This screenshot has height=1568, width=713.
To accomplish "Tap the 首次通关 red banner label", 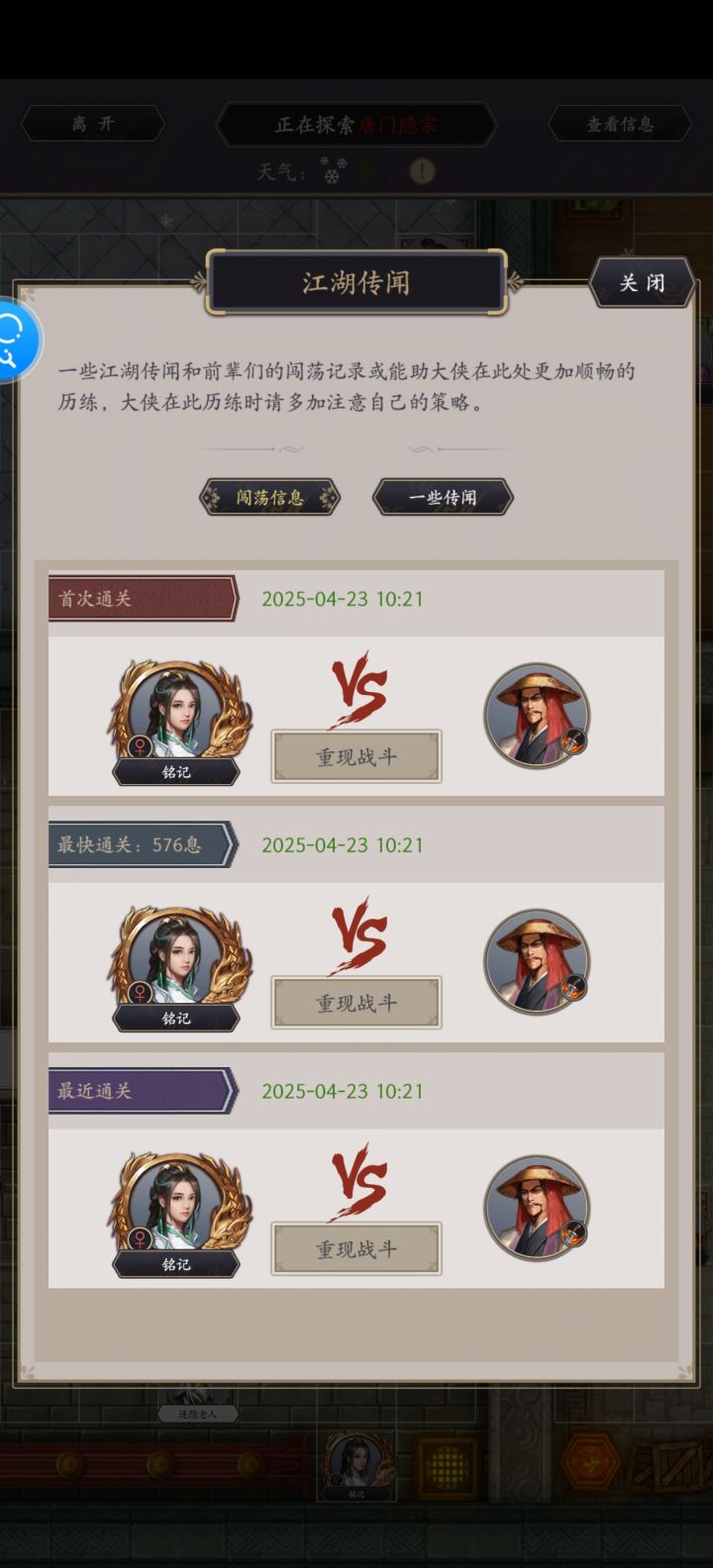I will pos(95,599).
